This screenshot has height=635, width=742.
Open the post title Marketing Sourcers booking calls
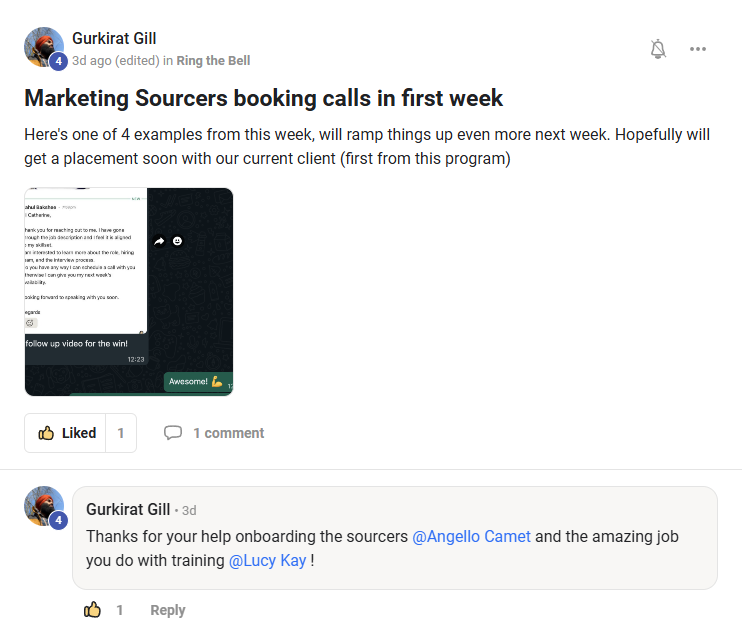(x=264, y=98)
